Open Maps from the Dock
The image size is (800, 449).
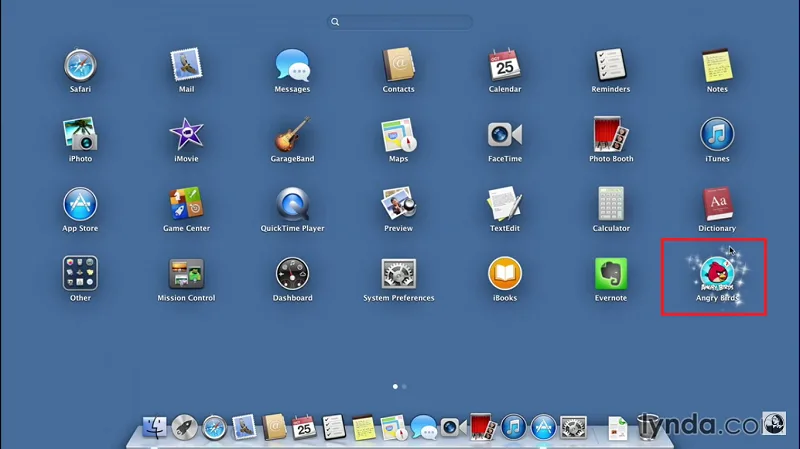393,428
